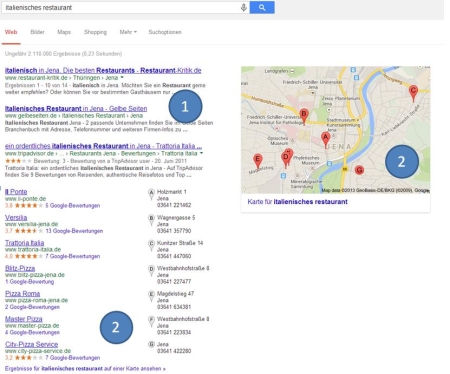This screenshot has width=450, height=374.
Task: Click marker C beside Kunitzer Straße 14
Action: [151, 245]
